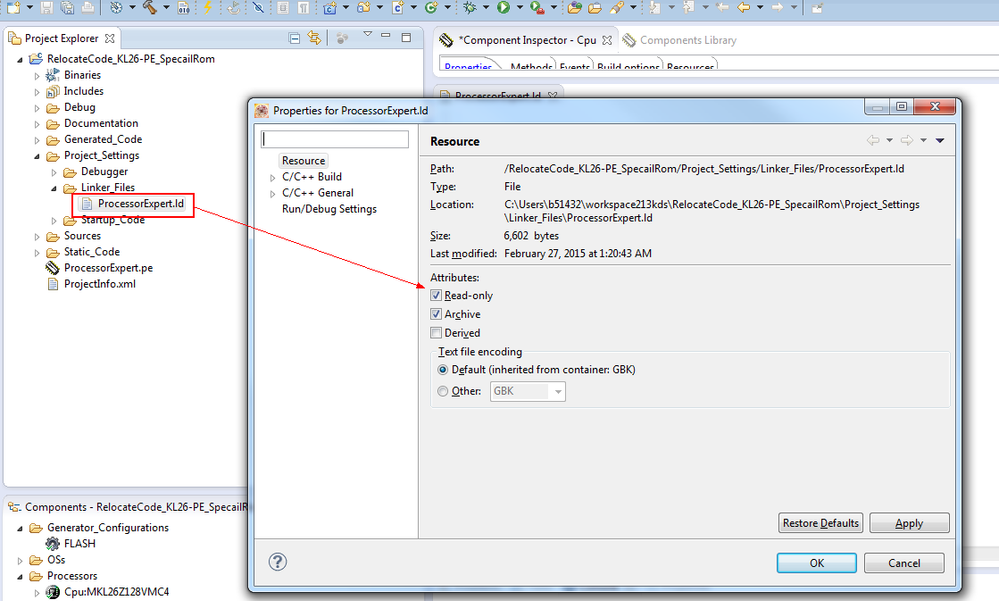Expand C/C++ General in properties tree
Image resolution: width=999 pixels, height=601 pixels.
273,194
